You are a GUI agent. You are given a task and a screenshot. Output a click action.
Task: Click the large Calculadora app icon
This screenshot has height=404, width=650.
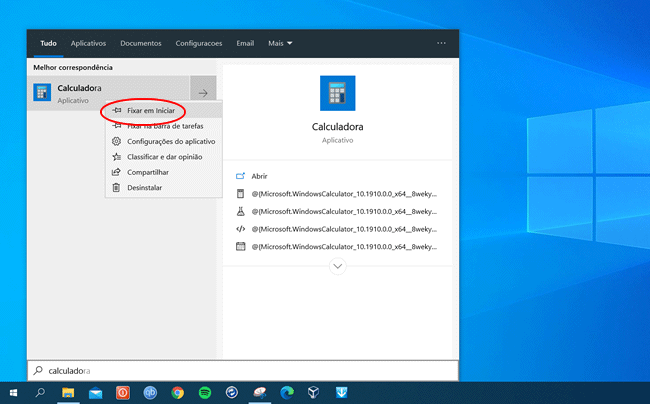[337, 93]
